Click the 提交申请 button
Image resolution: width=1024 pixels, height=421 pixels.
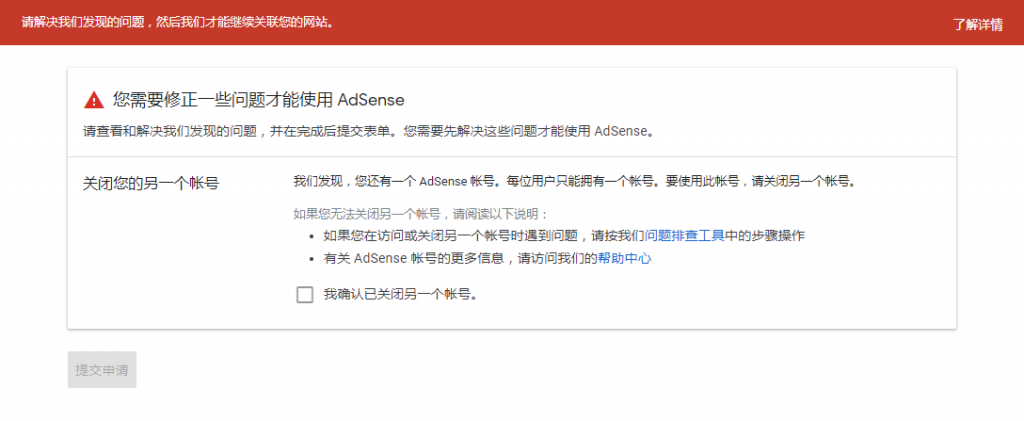[x=102, y=370]
